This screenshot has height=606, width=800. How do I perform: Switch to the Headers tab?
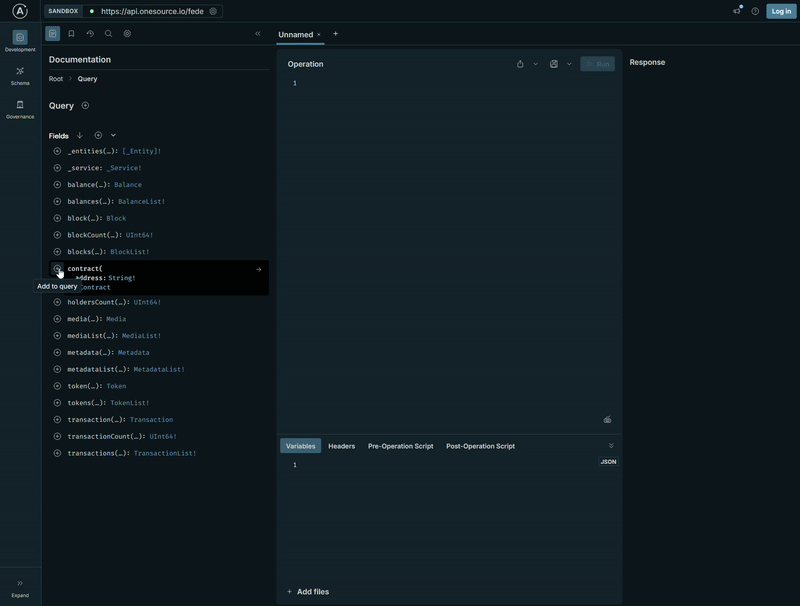(343, 446)
